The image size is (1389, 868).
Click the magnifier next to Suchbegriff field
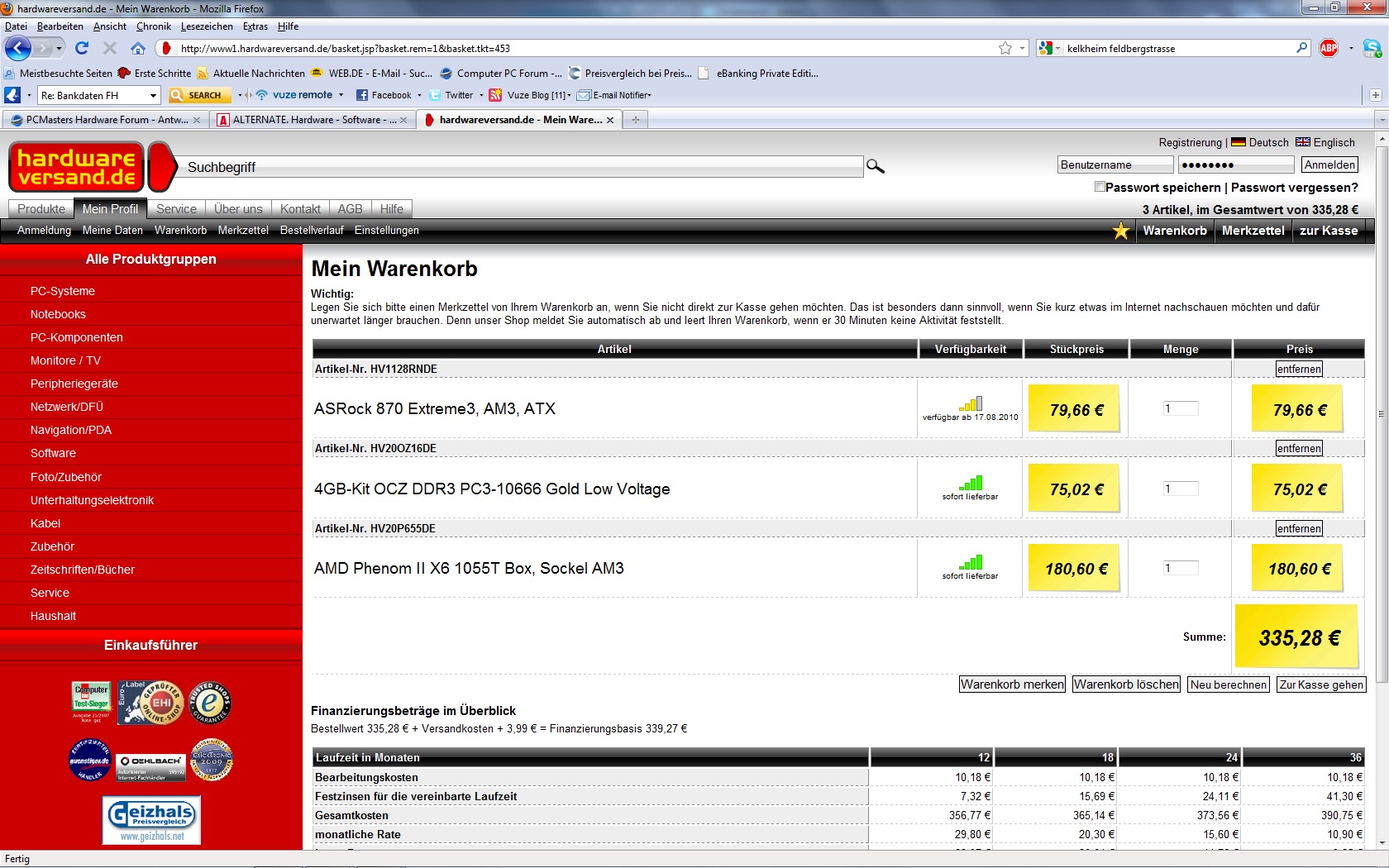click(875, 167)
